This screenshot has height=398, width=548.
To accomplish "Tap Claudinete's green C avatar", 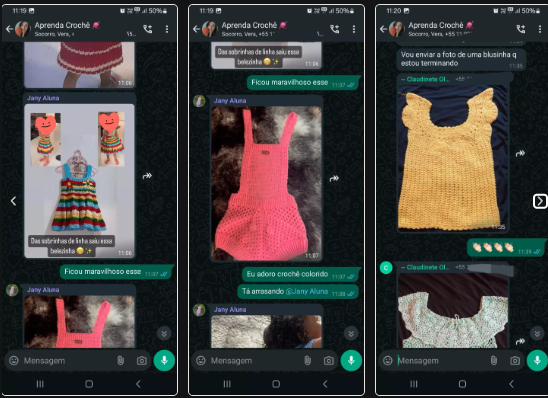I will coord(386,268).
